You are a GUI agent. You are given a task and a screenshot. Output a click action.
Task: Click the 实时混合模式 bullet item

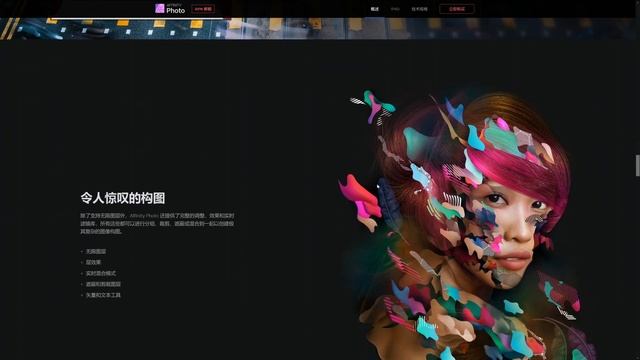click(x=101, y=273)
